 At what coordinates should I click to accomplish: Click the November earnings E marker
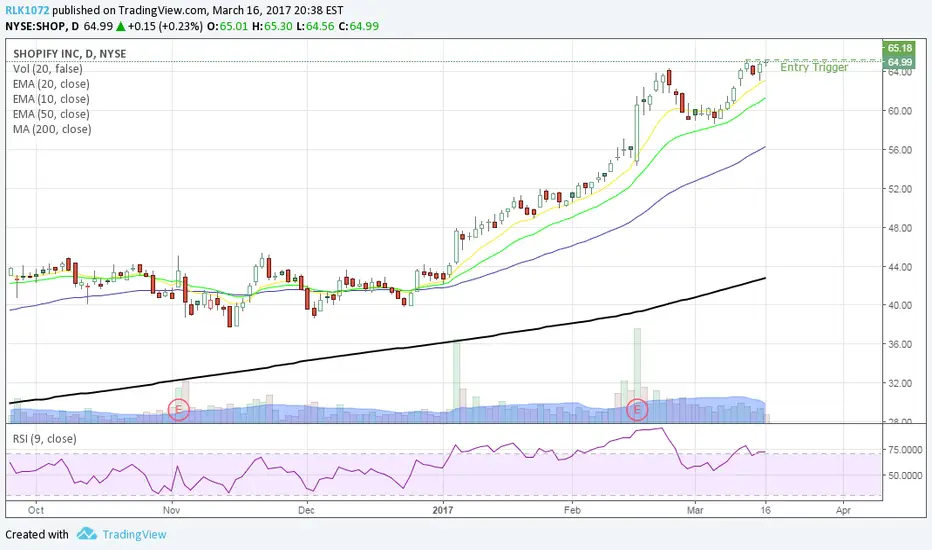click(x=178, y=410)
